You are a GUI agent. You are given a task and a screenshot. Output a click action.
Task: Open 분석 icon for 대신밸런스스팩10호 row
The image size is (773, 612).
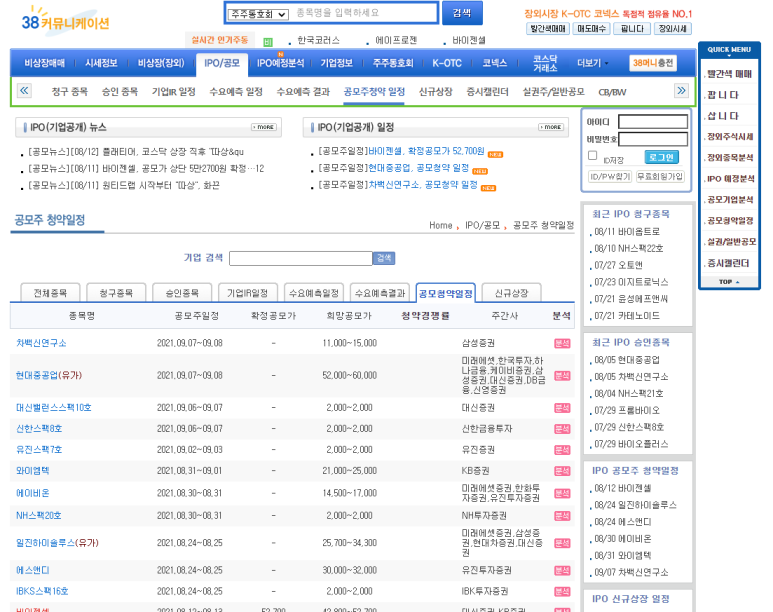click(x=562, y=408)
